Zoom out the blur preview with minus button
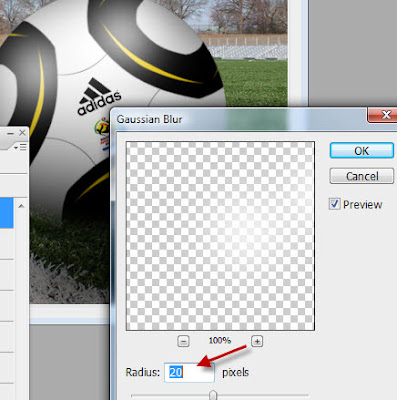 (x=183, y=341)
